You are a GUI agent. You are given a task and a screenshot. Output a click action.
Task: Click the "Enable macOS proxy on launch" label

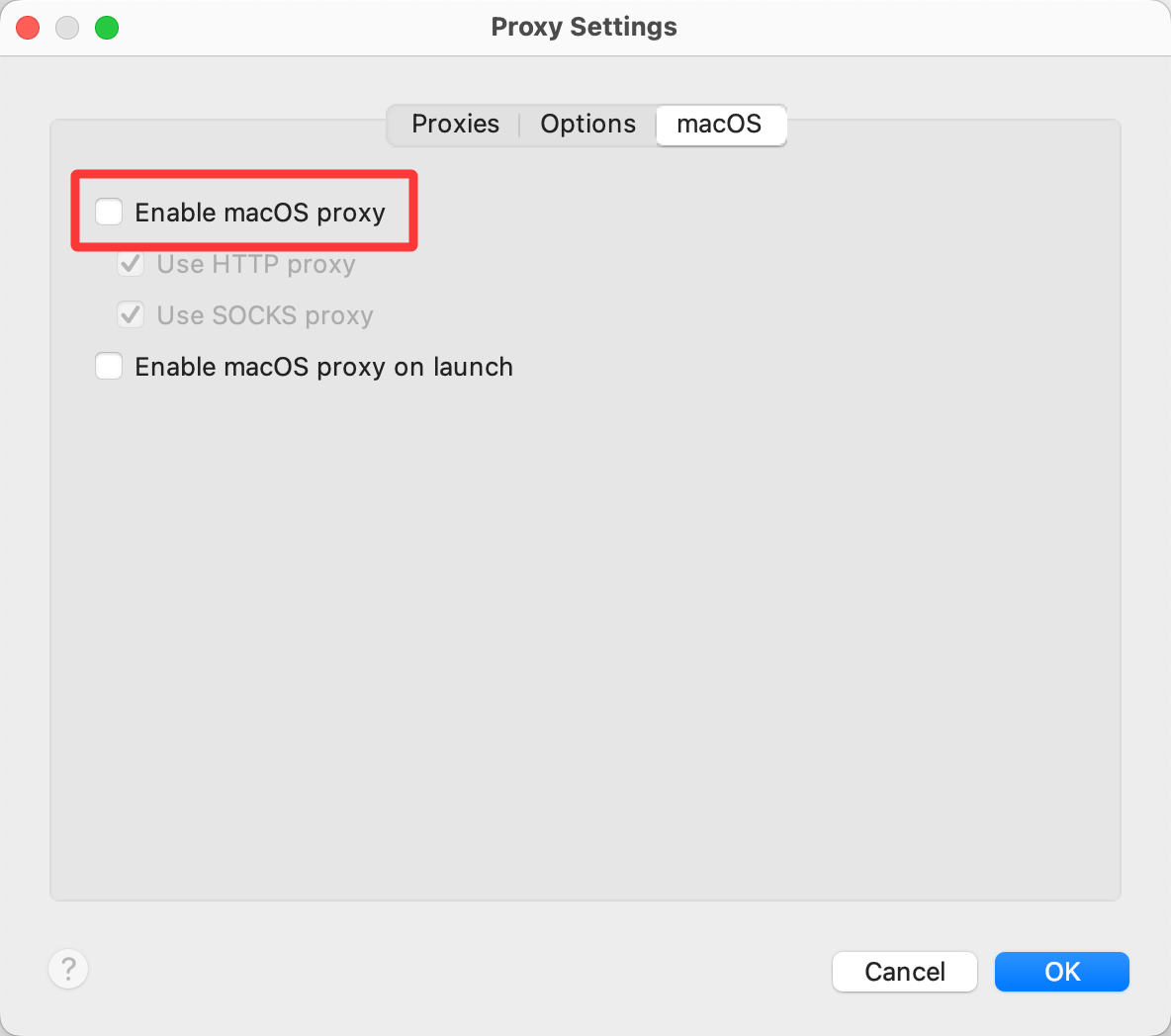tap(323, 367)
